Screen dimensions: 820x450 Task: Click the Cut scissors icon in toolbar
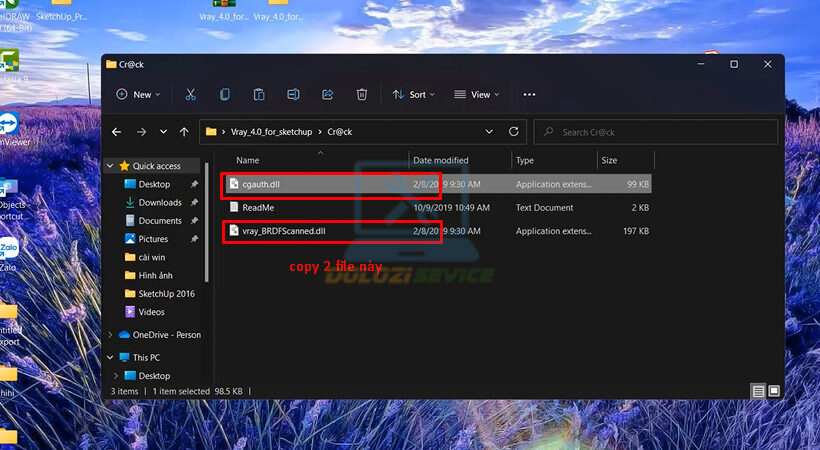190,94
